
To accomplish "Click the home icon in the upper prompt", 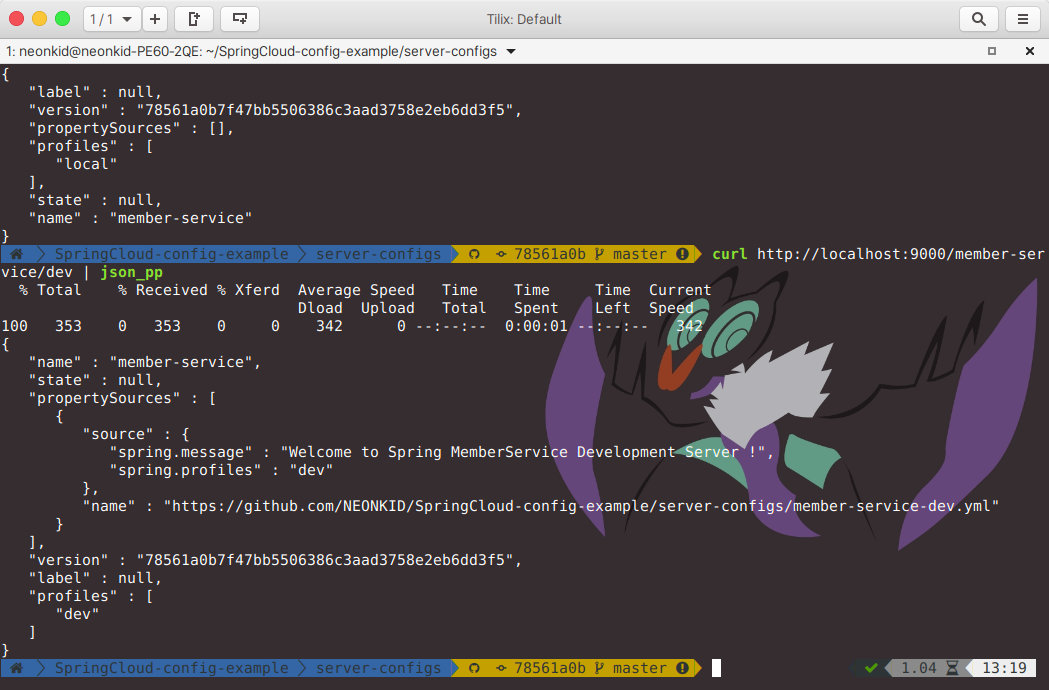I will pos(17,254).
